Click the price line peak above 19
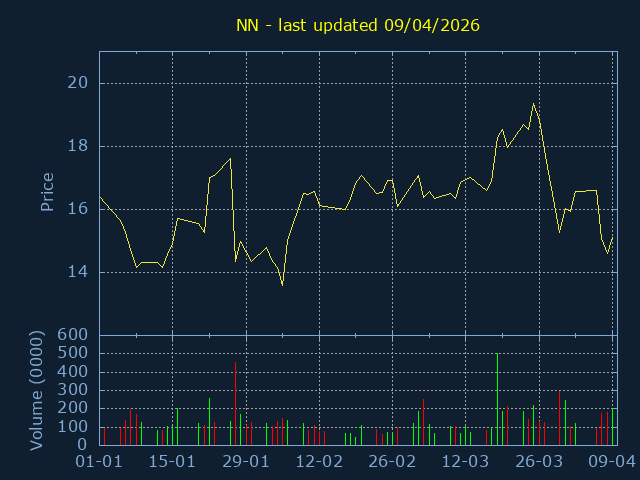Viewport: 640px width, 480px height. (533, 104)
